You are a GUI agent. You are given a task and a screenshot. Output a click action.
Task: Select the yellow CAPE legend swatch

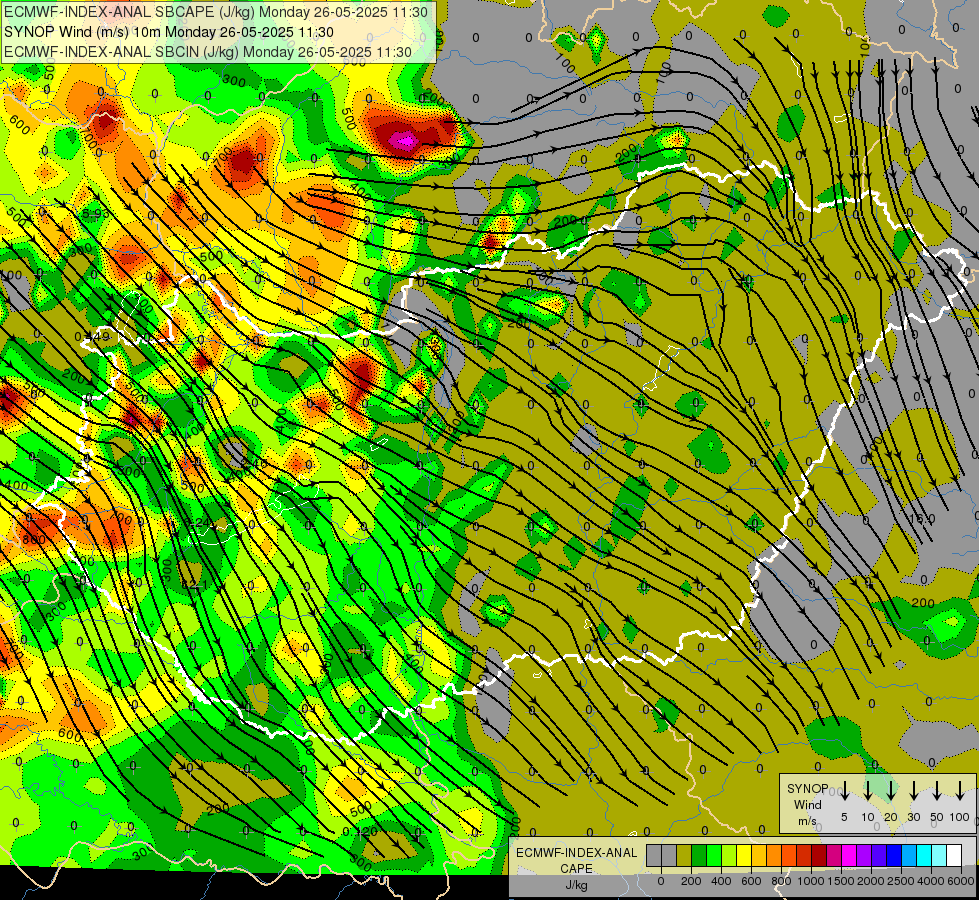[744, 856]
